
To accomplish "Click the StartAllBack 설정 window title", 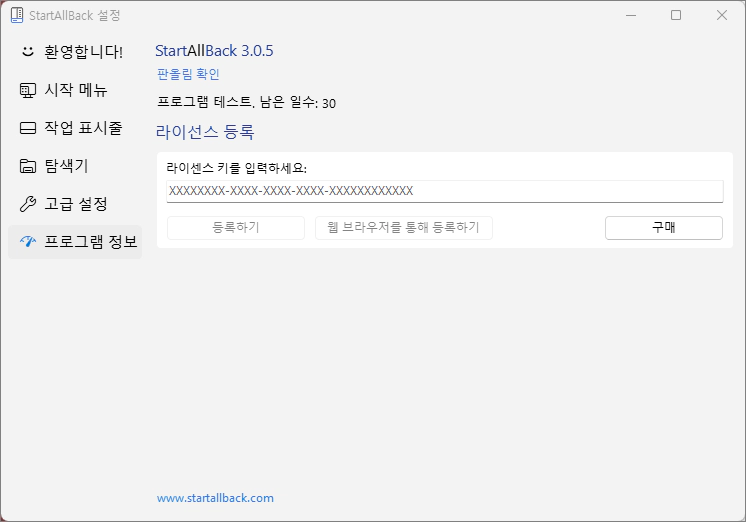I will click(75, 16).
